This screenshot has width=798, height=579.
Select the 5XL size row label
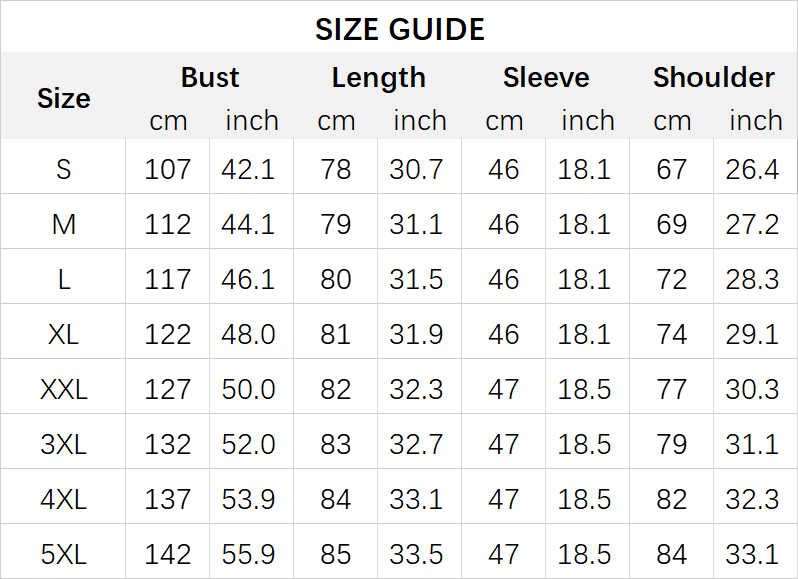pos(63,553)
